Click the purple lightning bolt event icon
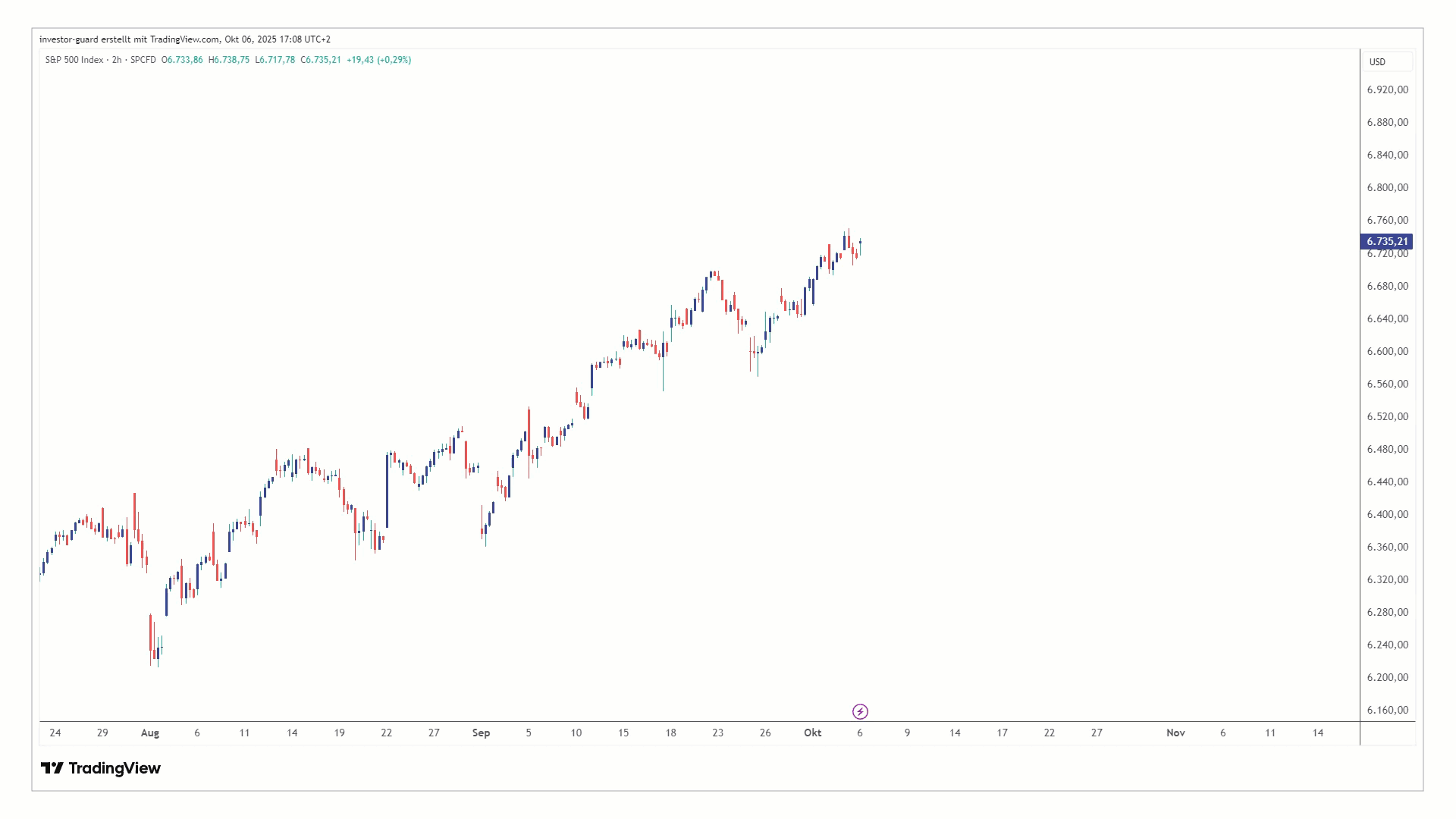 point(860,711)
